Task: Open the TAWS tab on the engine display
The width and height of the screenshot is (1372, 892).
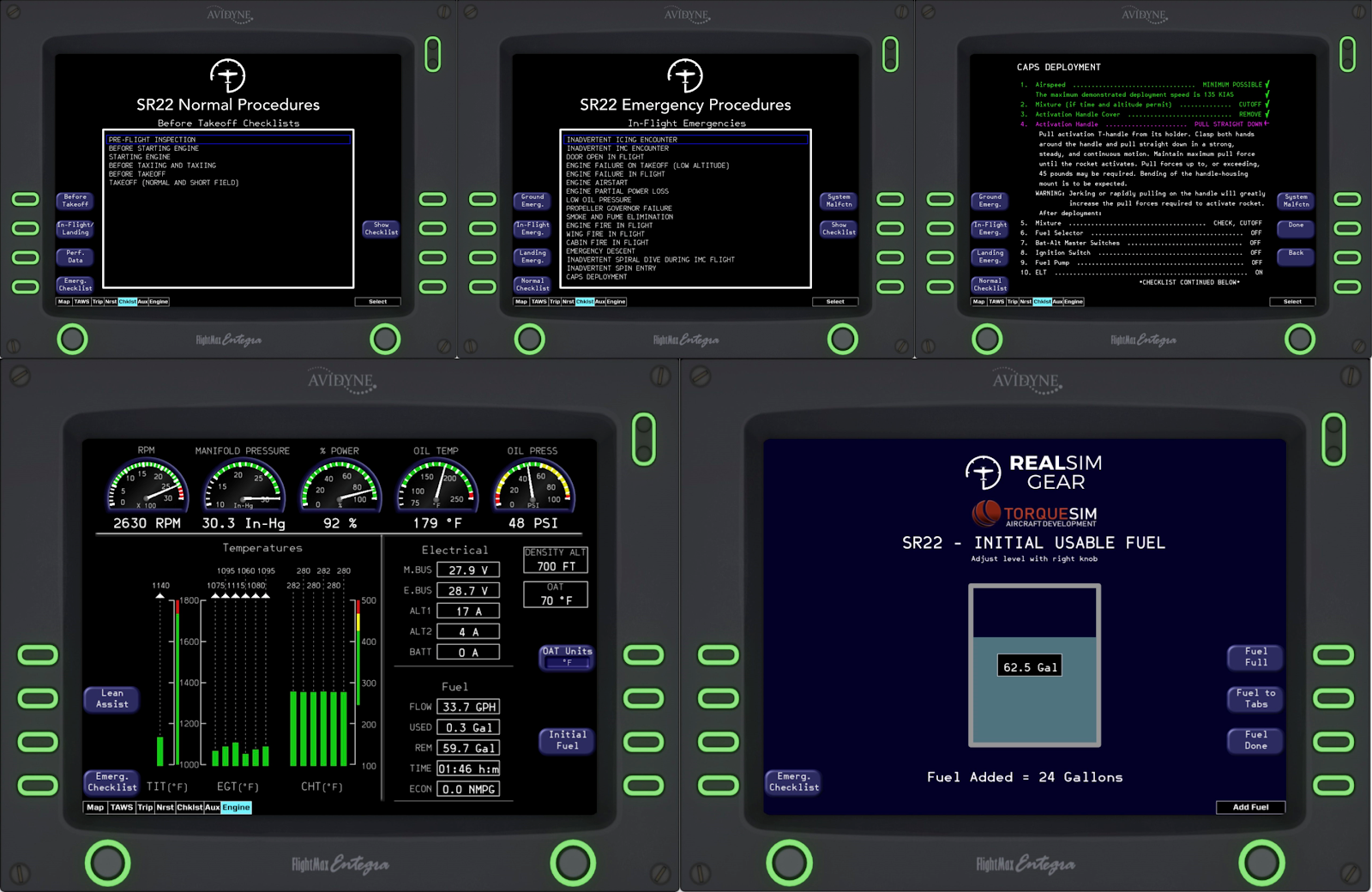Action: pyautogui.click(x=122, y=808)
